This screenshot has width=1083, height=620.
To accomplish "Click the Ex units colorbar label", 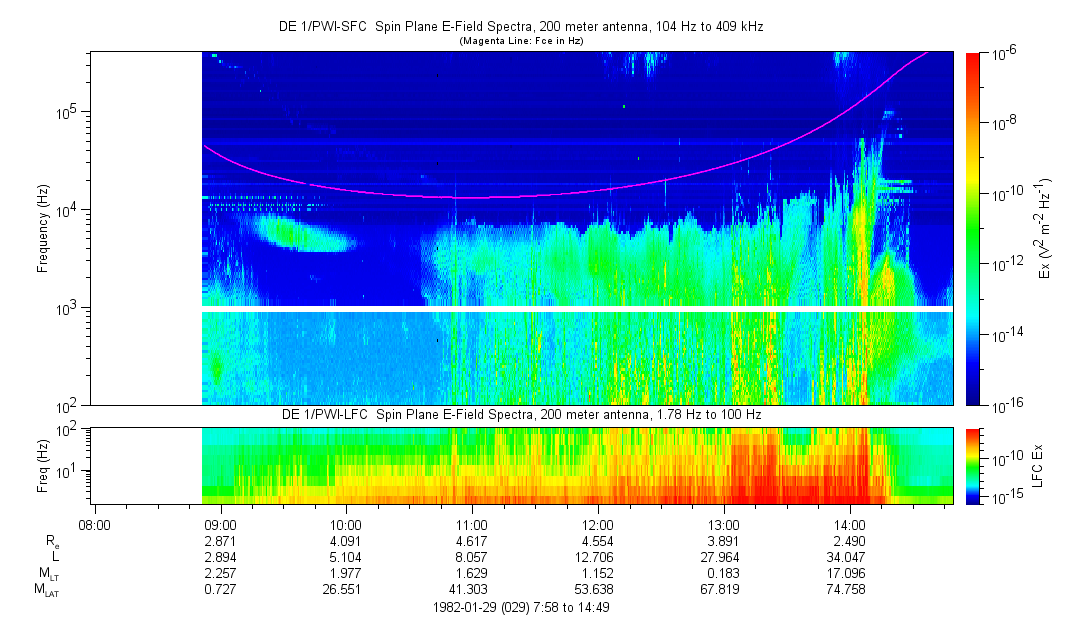I will (1046, 229).
